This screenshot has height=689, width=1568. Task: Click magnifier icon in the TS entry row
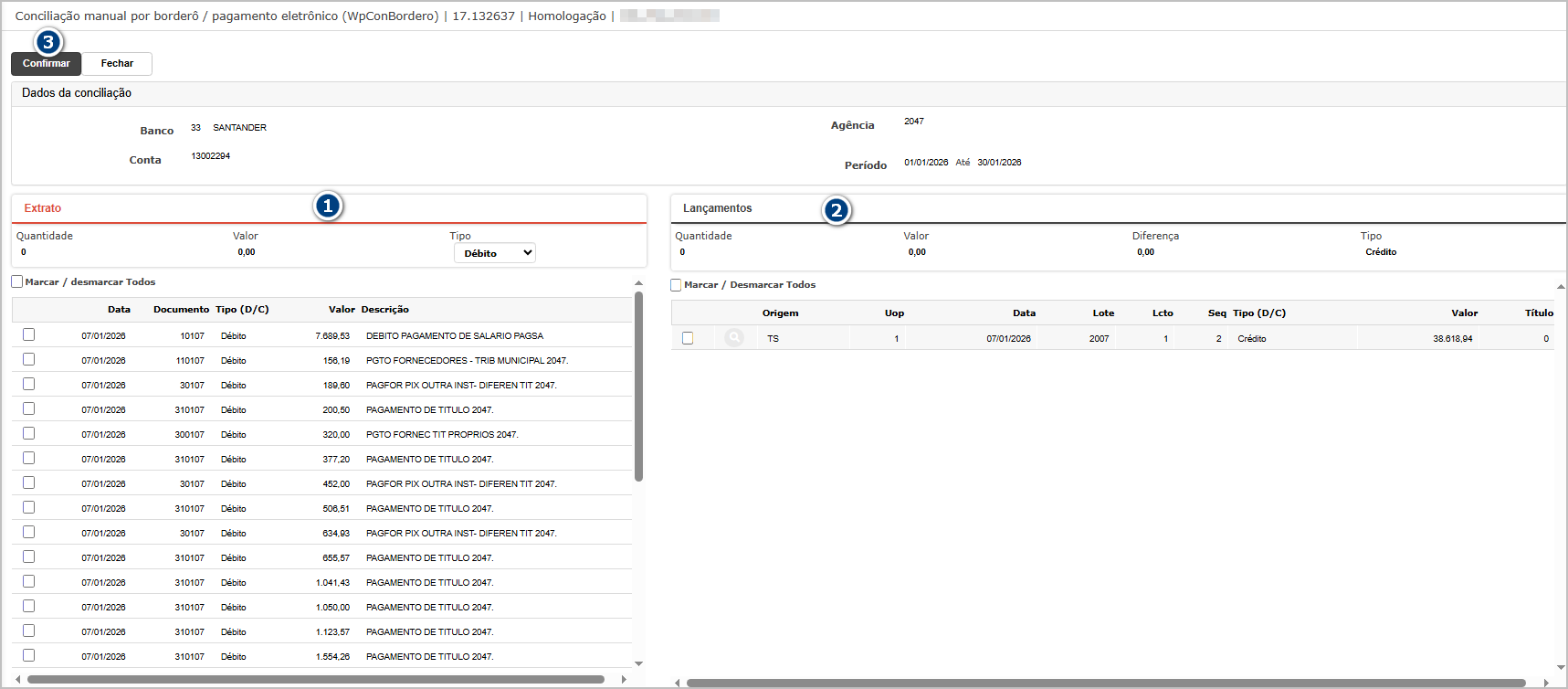[733, 338]
